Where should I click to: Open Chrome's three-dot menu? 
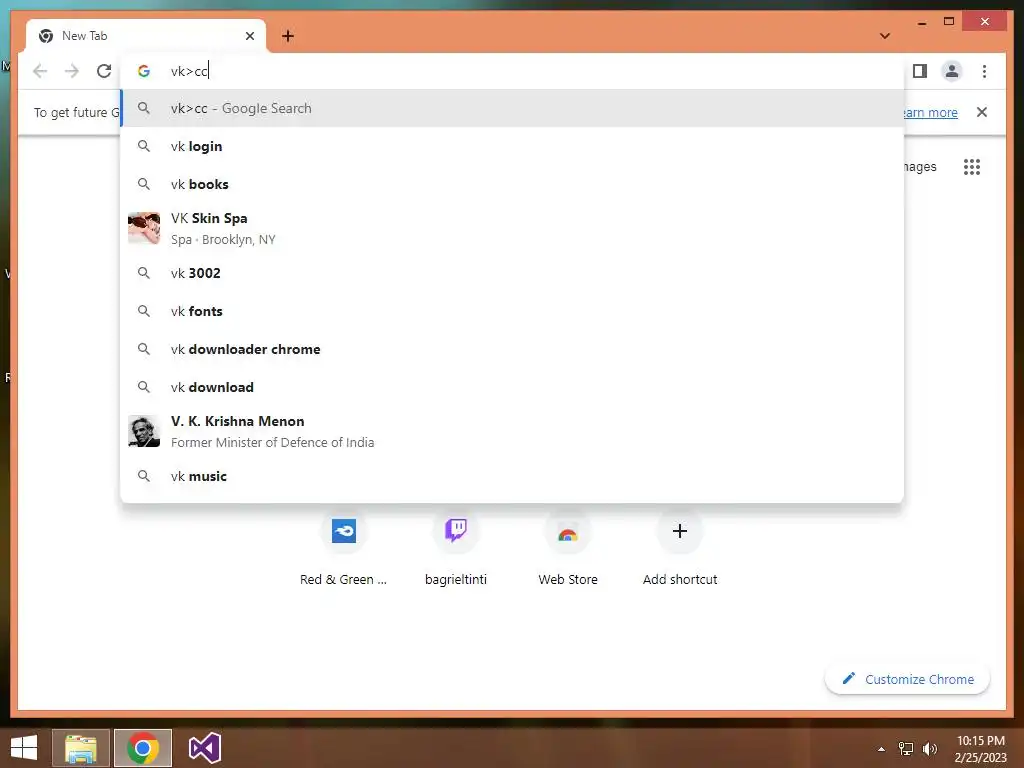(984, 71)
